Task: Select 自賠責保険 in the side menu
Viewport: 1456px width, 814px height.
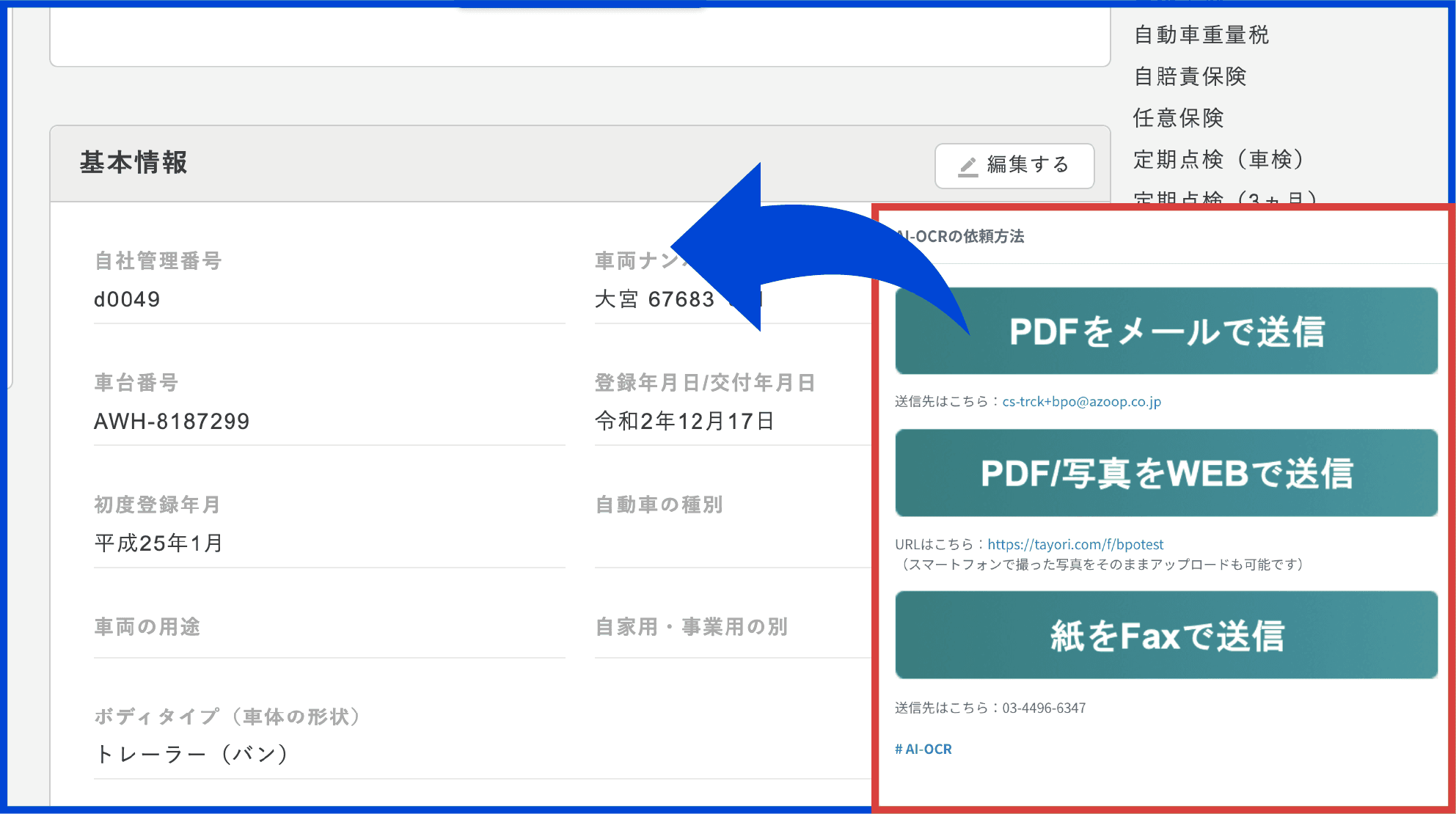Action: 1190,76
